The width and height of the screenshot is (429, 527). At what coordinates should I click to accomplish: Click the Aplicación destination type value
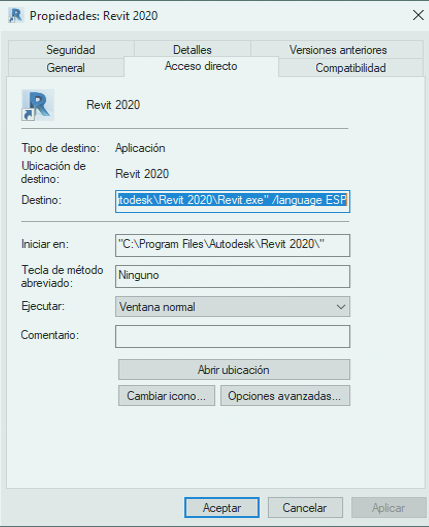(140, 148)
